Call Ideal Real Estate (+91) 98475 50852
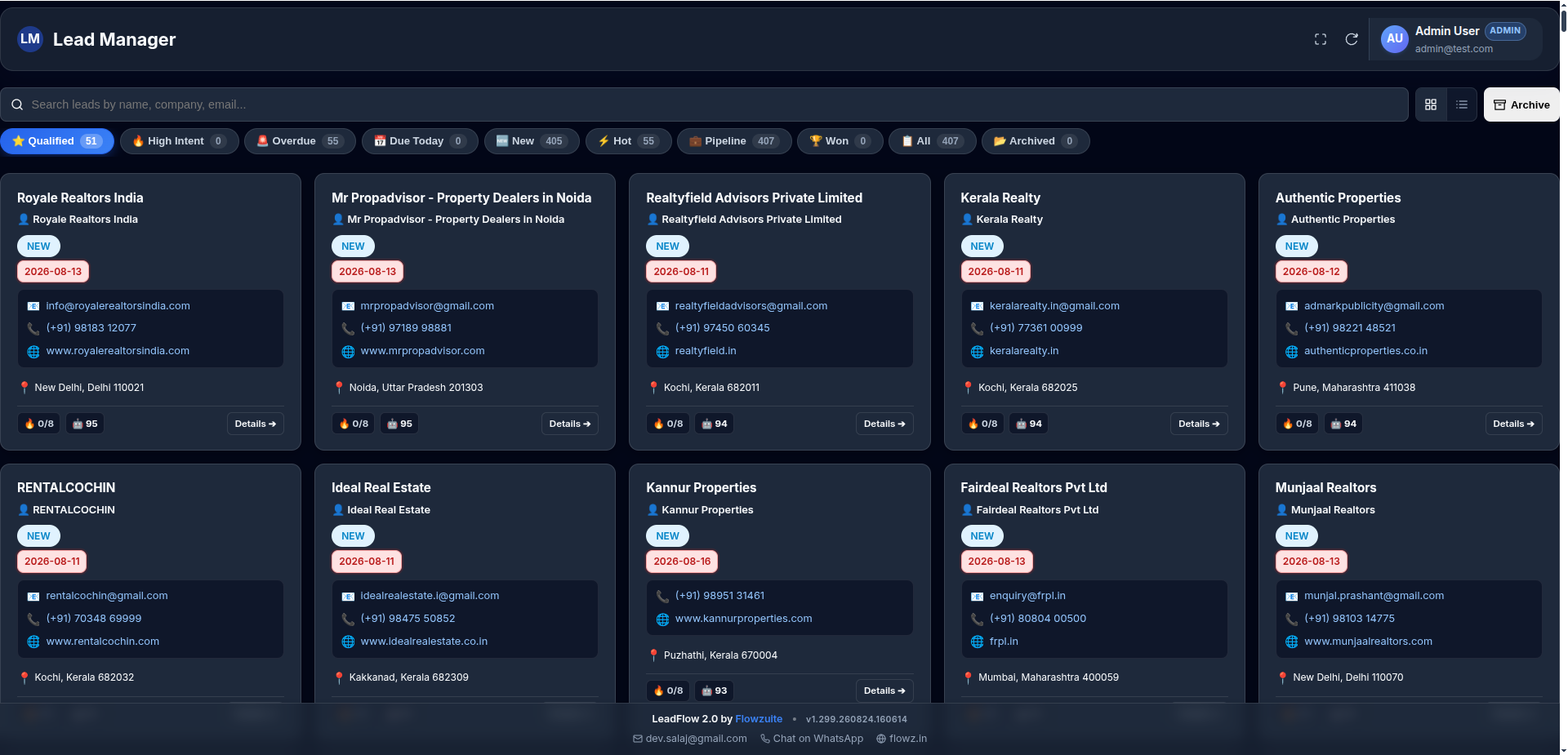1568x755 pixels. [408, 619]
